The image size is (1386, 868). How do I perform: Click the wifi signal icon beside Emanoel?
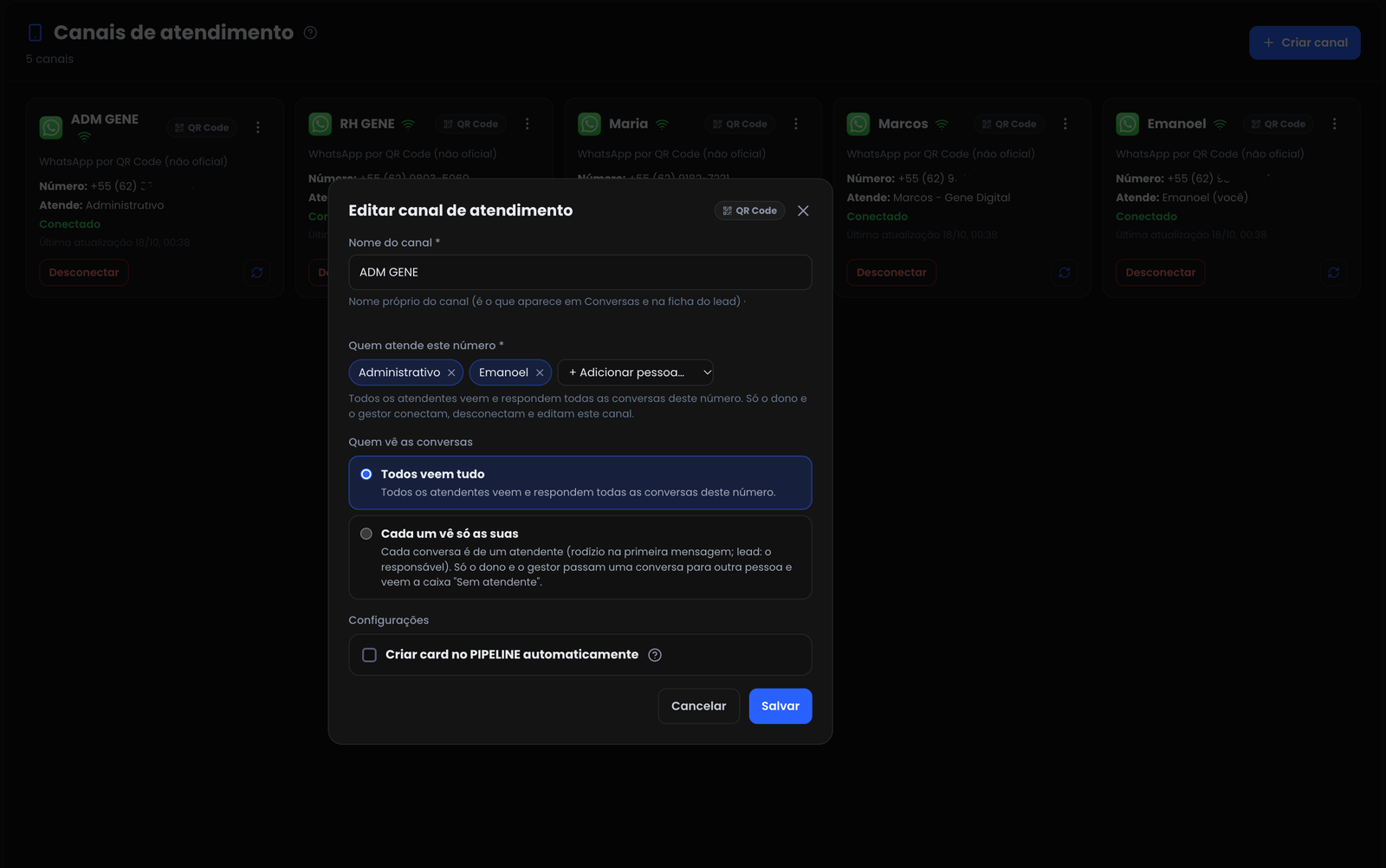[1220, 124]
